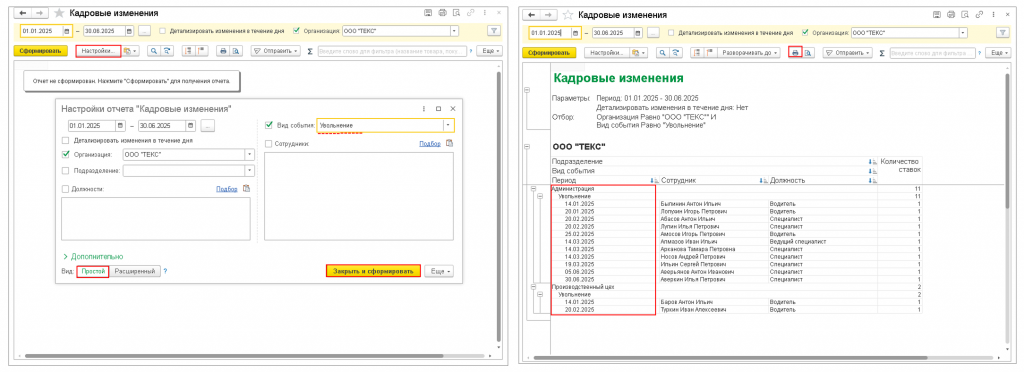Click the Подбор link next to Сотрудники
The width and height of the screenshot is (1024, 372).
[429, 144]
